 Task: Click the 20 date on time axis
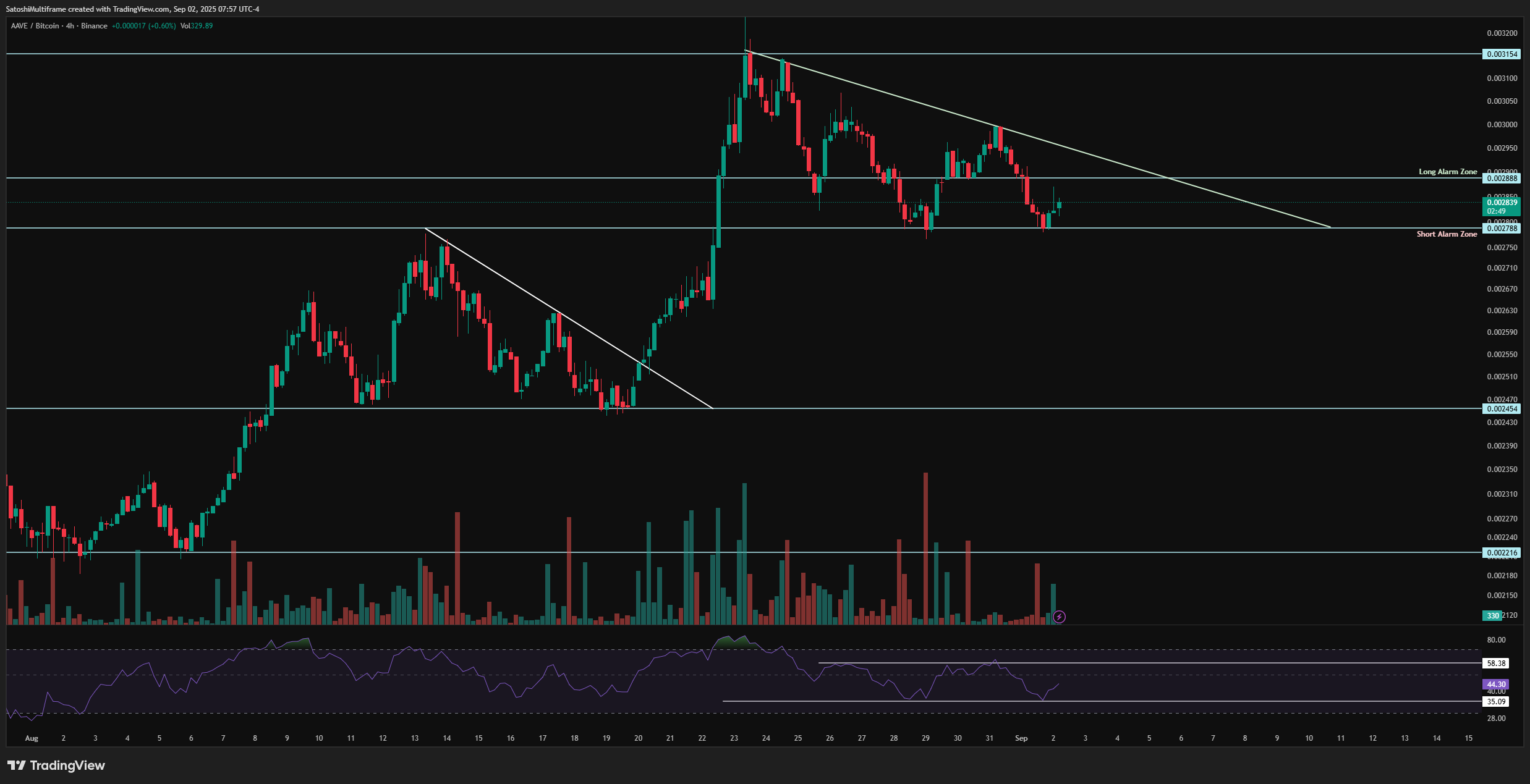click(x=638, y=738)
